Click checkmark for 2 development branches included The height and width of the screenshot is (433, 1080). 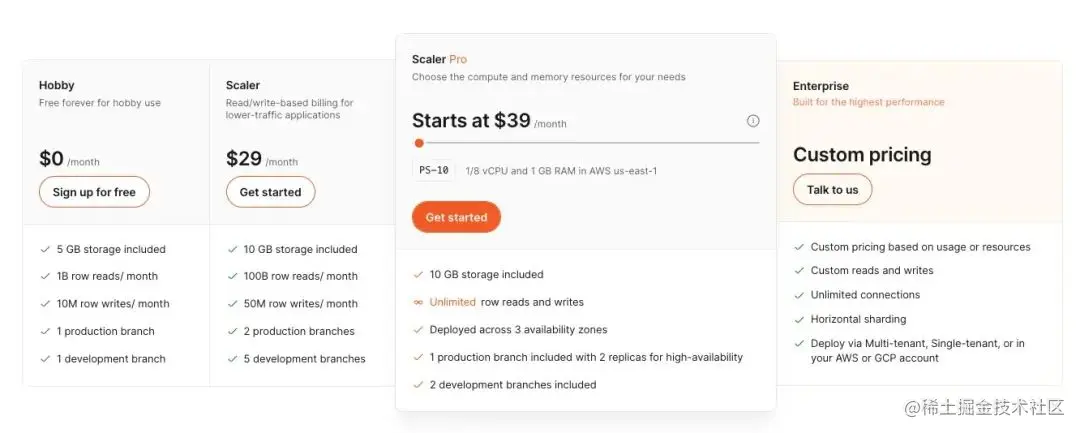pos(418,384)
